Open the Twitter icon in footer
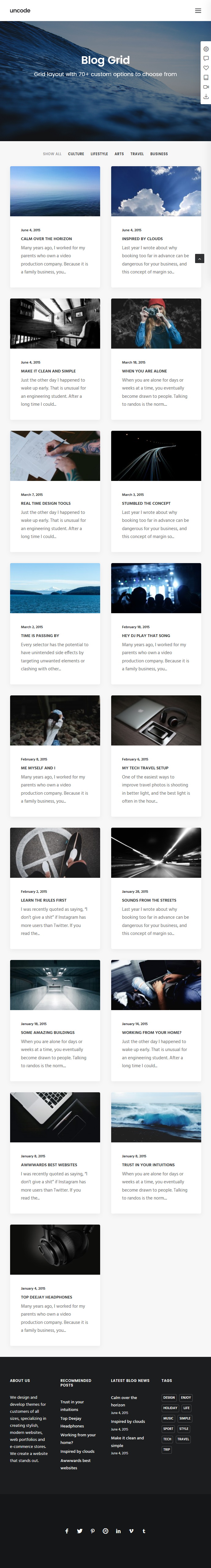The height and width of the screenshot is (1568, 211). [x=79, y=1531]
